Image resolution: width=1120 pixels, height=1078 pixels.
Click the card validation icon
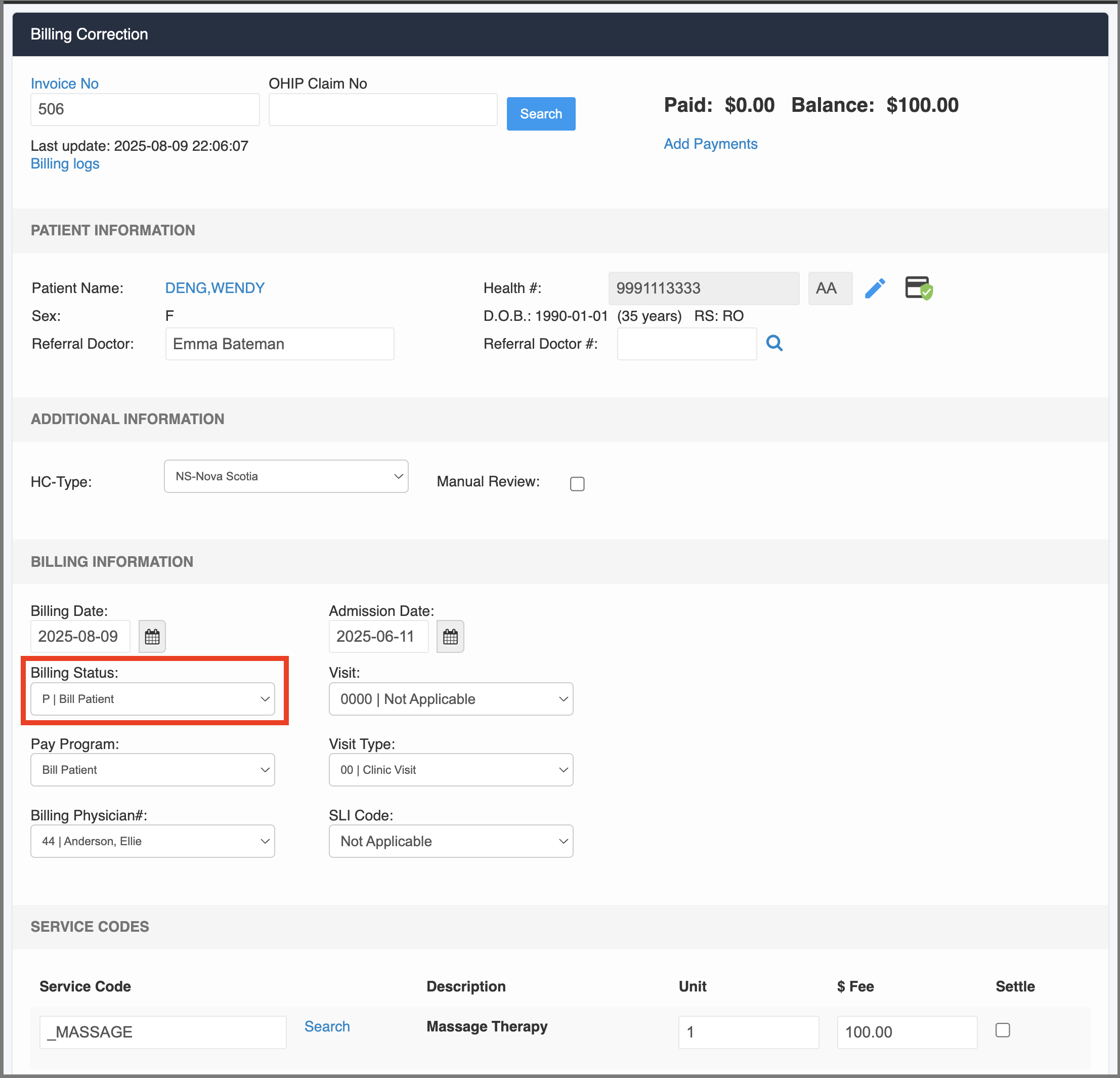(x=919, y=288)
